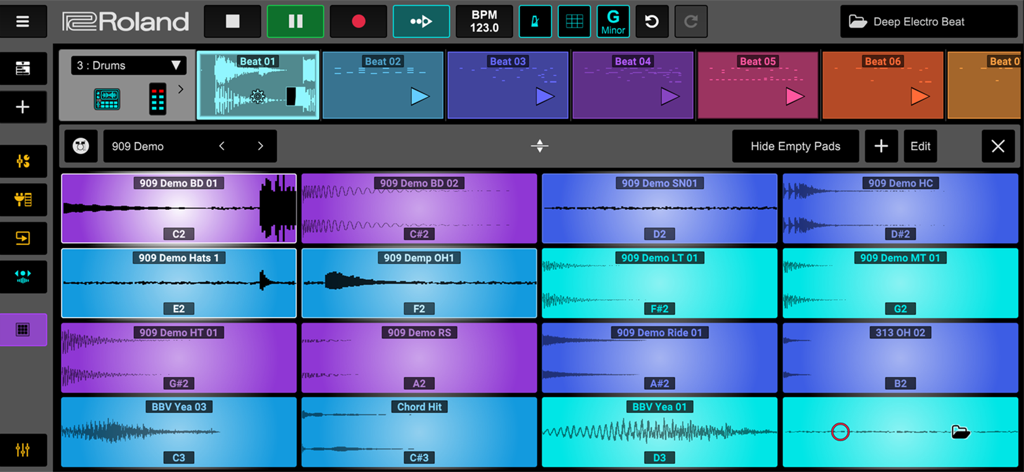Select the purple pad grid sidebar icon
This screenshot has height=472, width=1024.
click(x=23, y=330)
